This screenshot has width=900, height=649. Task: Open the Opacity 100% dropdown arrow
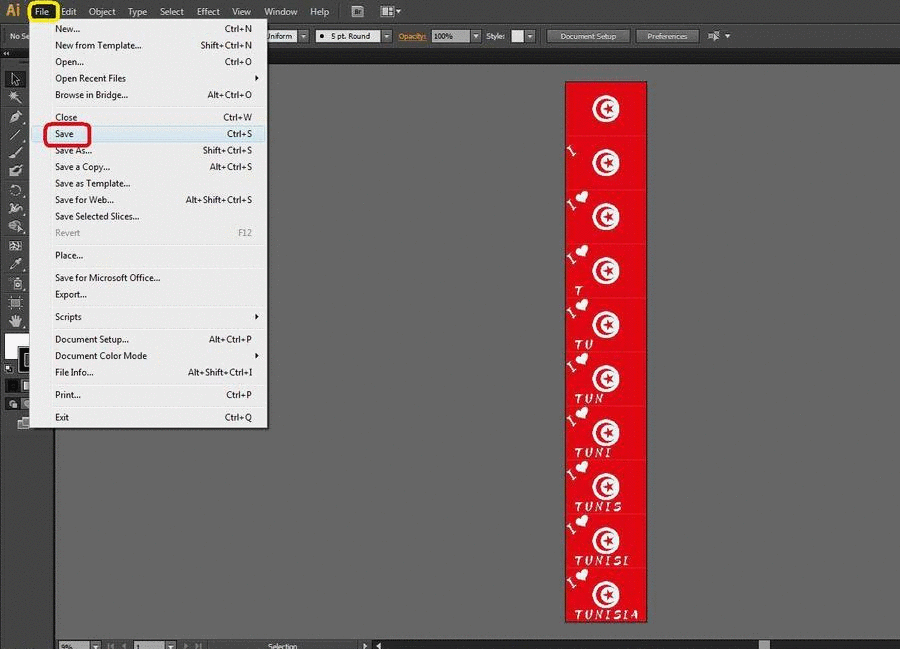click(476, 36)
